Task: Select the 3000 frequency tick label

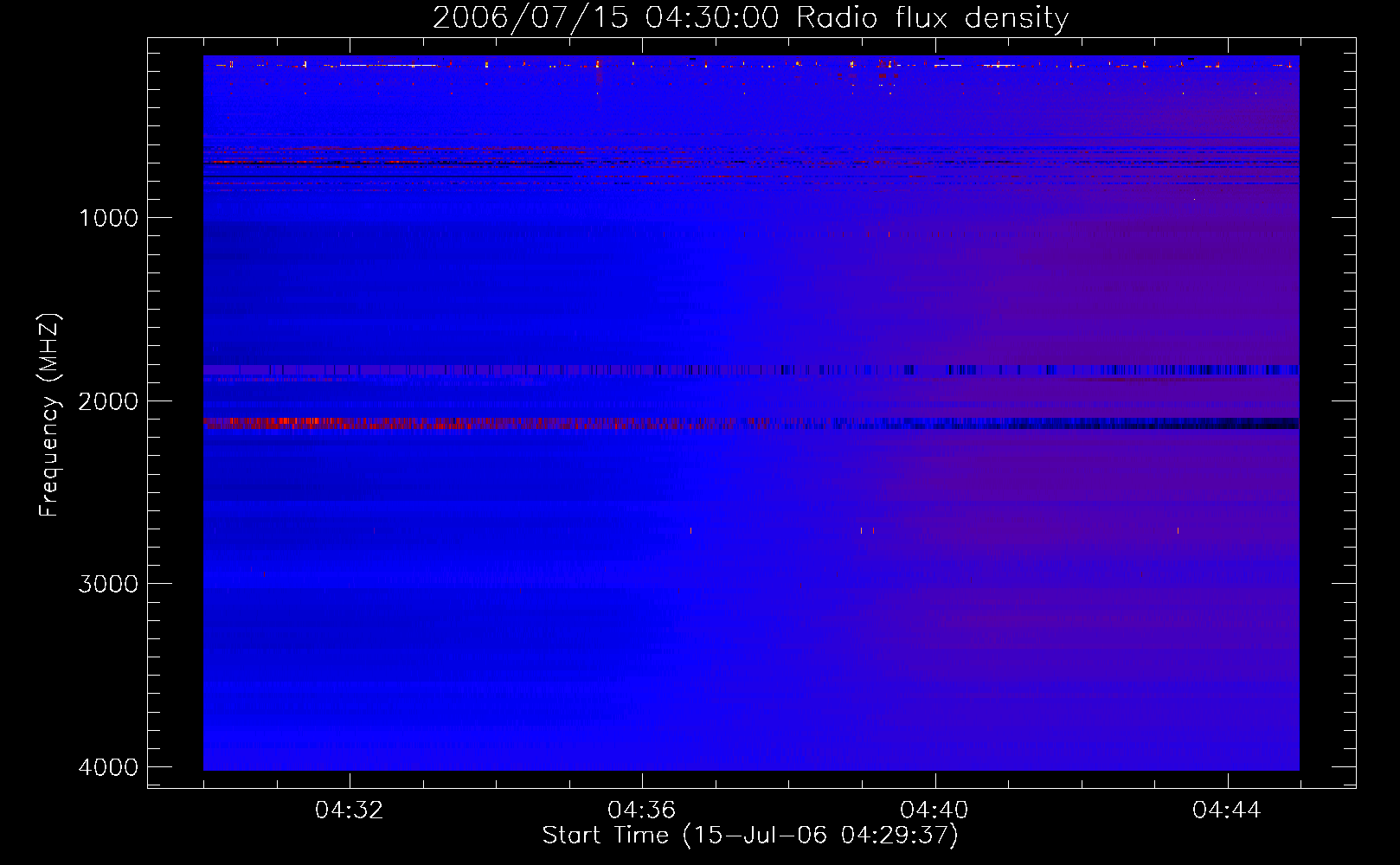Action: coord(108,584)
